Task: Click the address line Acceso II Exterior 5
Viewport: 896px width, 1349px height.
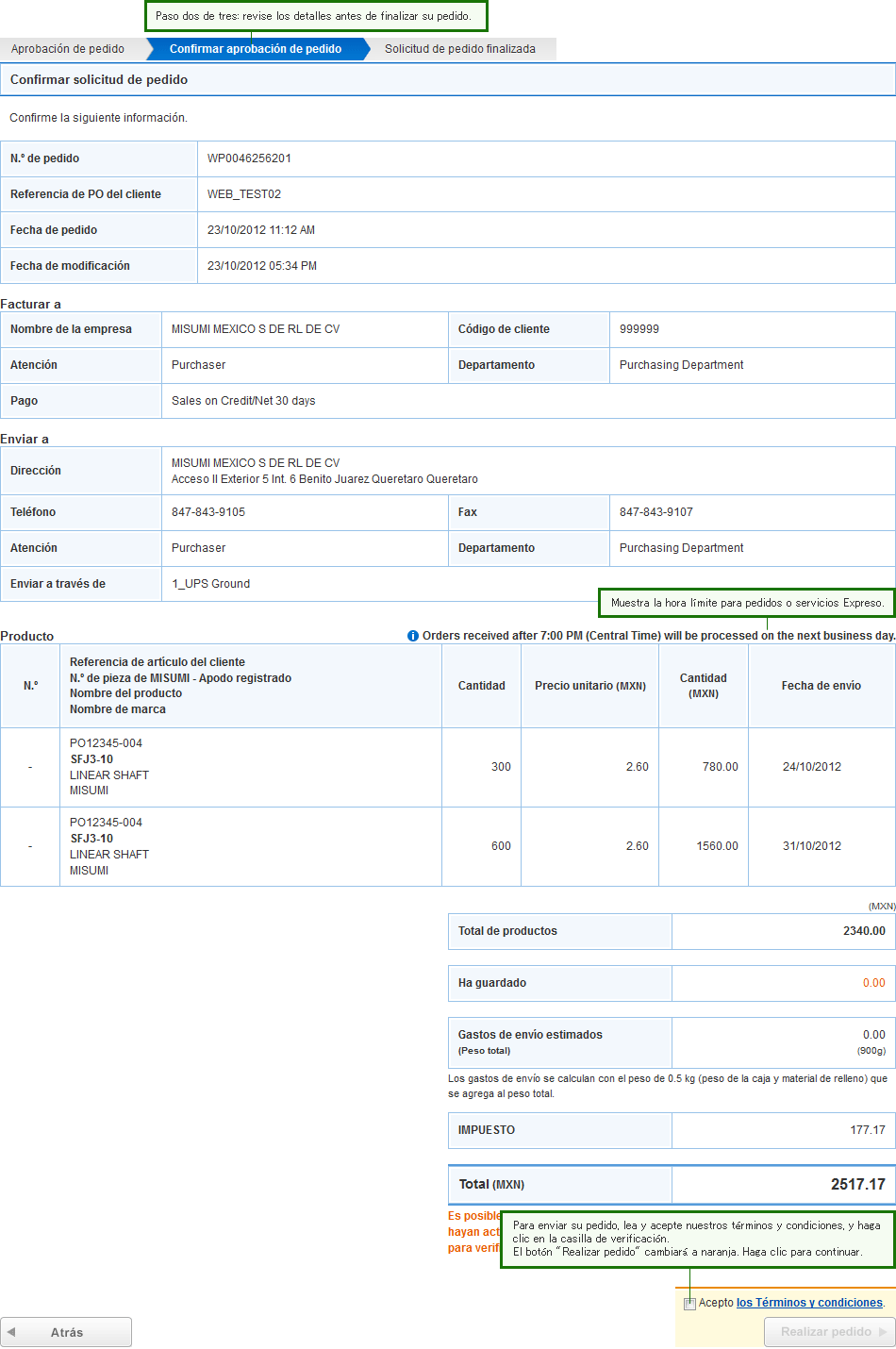Action: pyautogui.click(x=324, y=479)
